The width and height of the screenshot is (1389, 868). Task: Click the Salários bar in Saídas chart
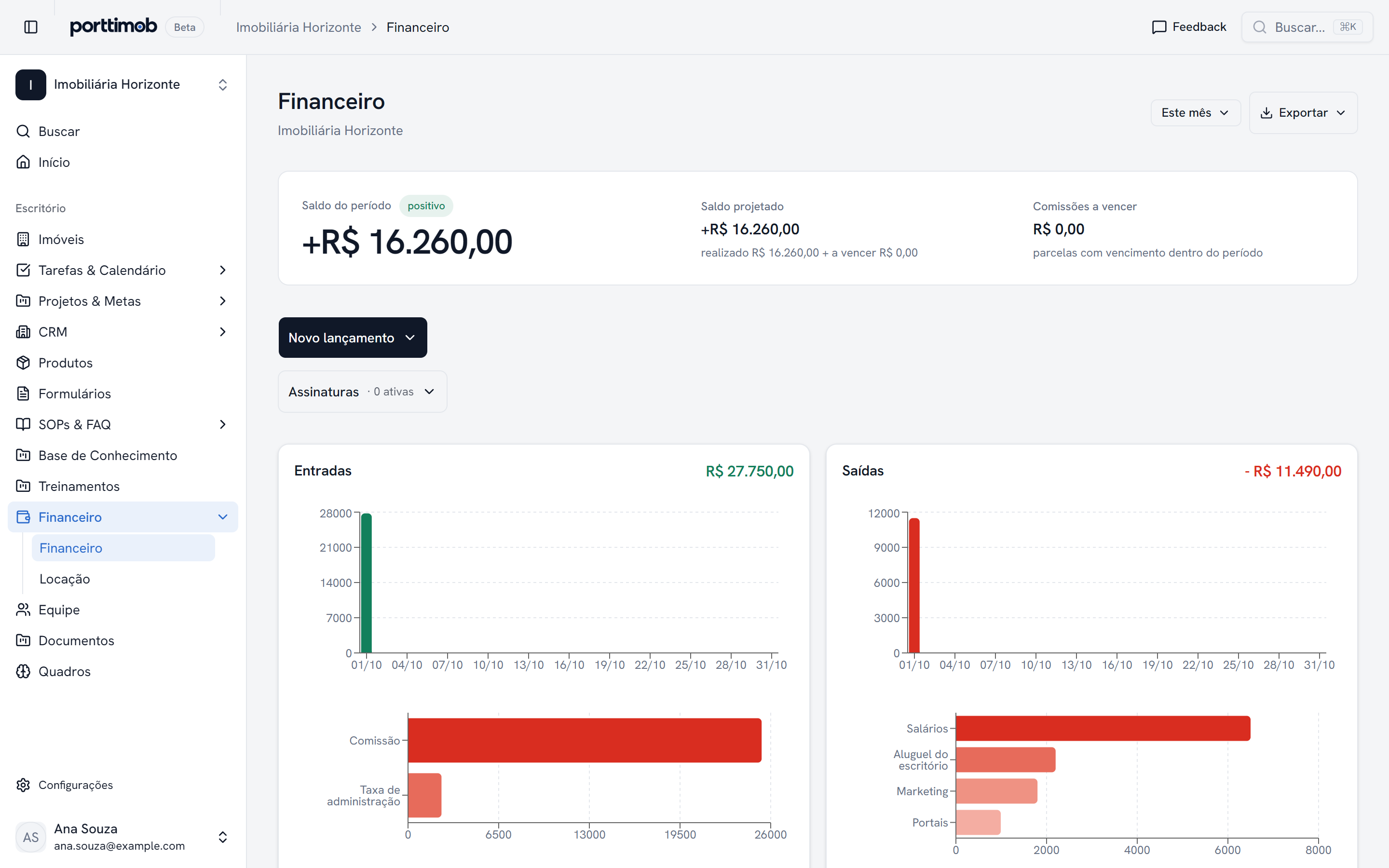click(x=1103, y=728)
